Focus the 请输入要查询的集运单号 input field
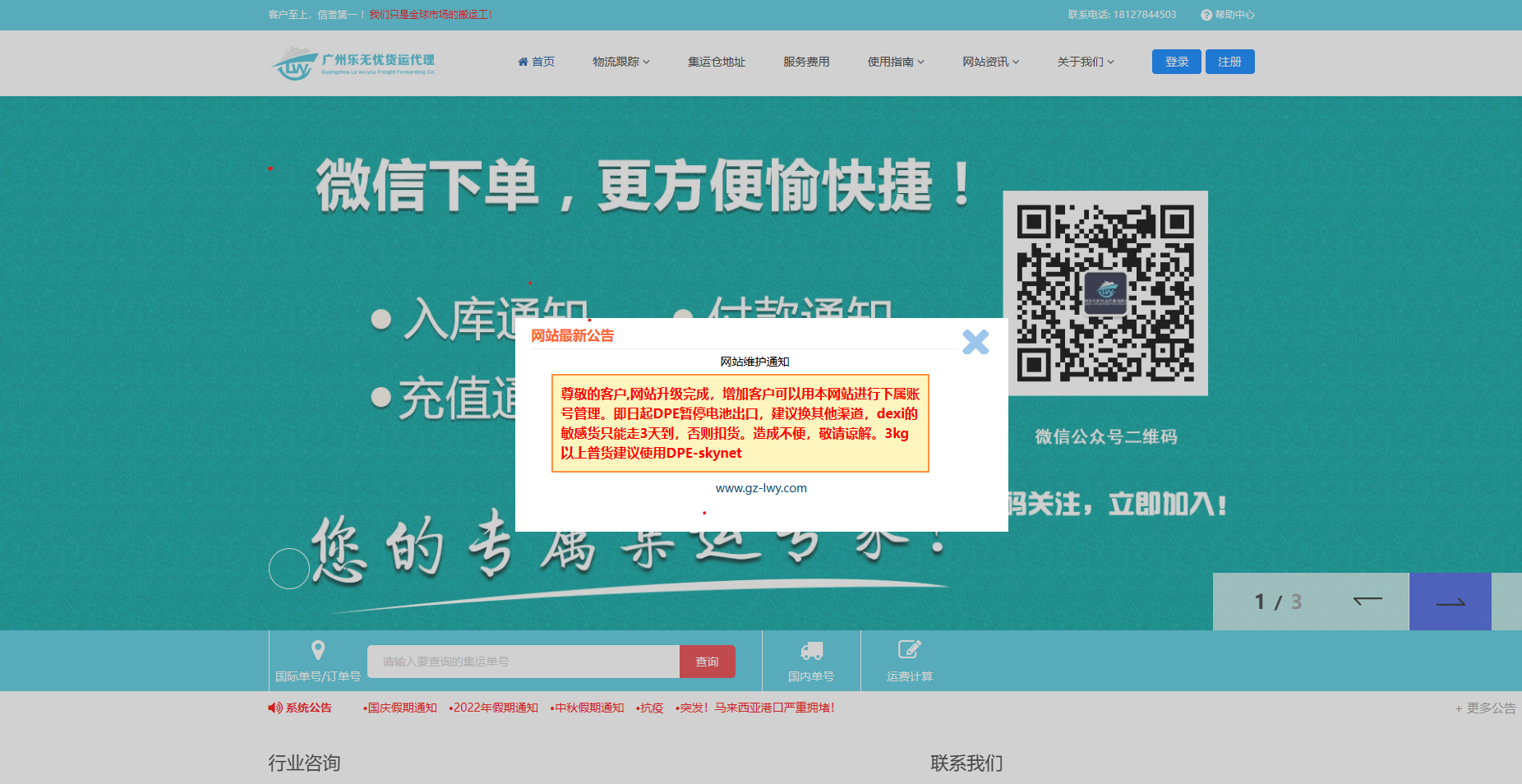The width and height of the screenshot is (1522, 784). point(523,662)
